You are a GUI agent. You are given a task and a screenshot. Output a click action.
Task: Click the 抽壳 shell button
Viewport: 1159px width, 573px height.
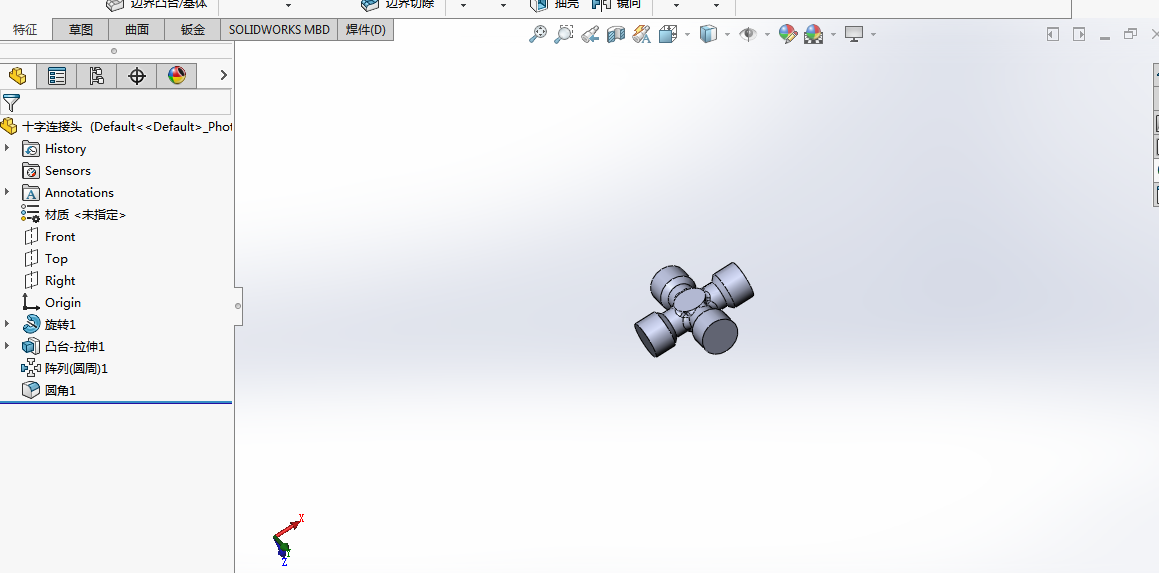tap(554, 4)
